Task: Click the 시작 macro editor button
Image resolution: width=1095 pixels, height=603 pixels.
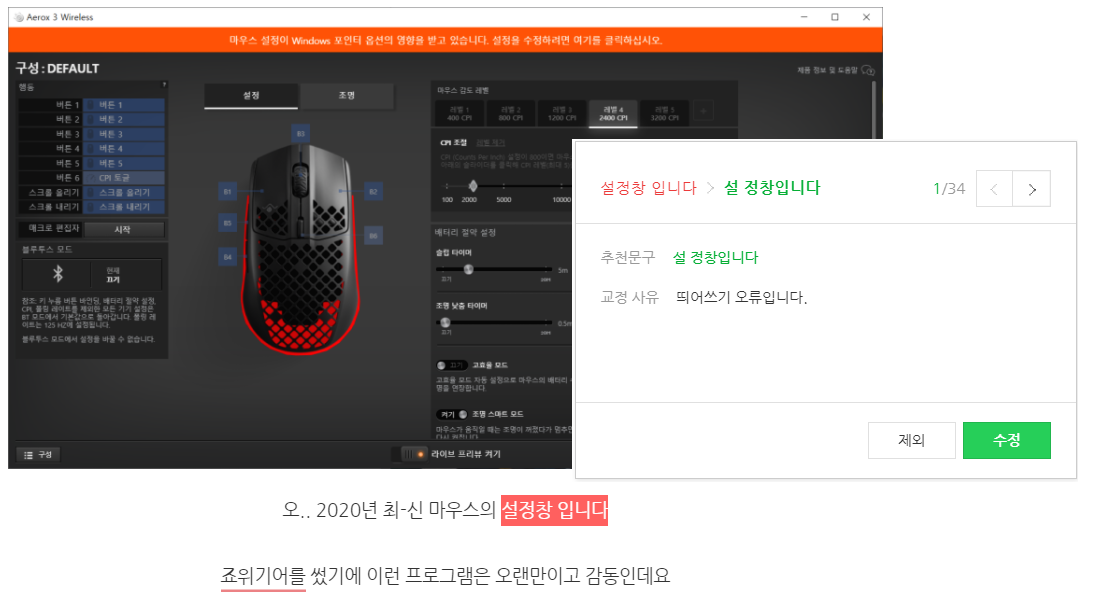Action: pyautogui.click(x=124, y=229)
